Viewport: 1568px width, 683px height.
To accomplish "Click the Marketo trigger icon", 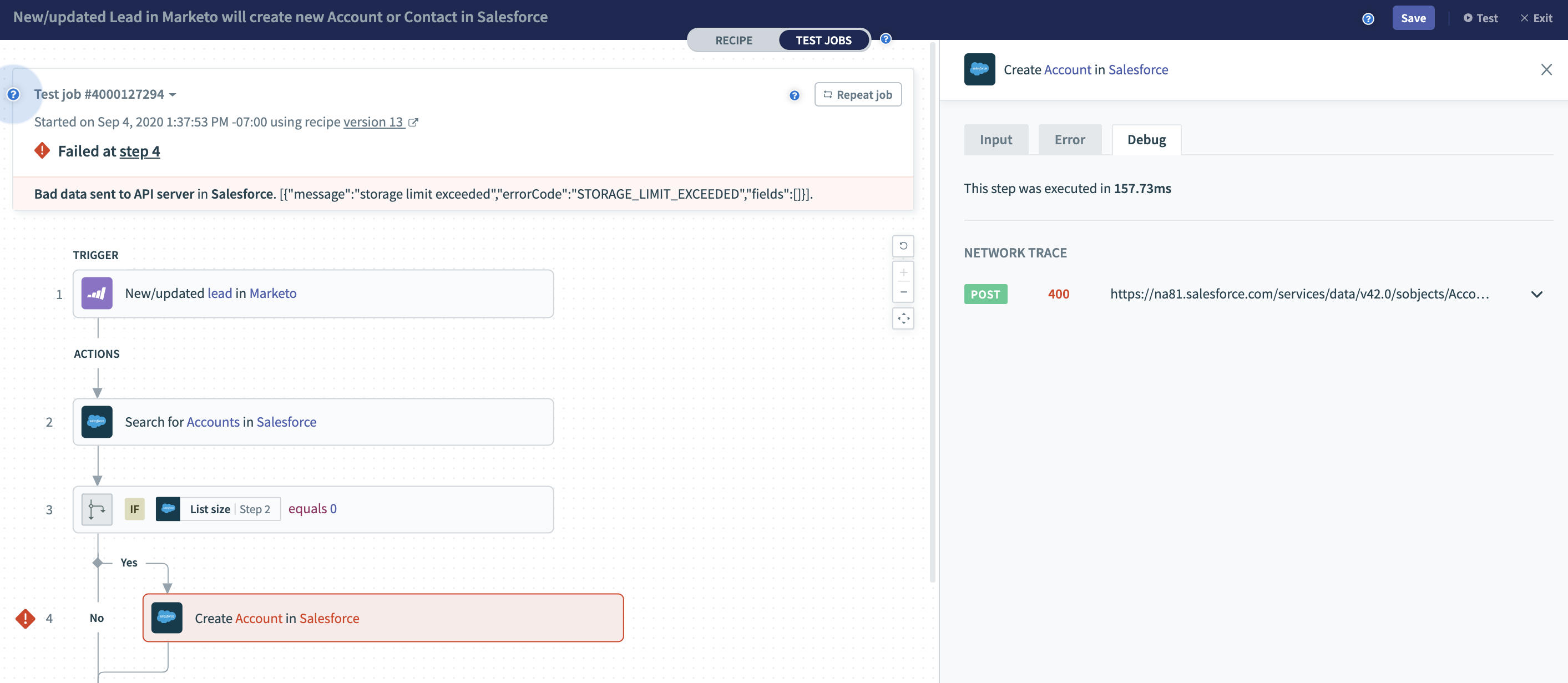I will click(97, 294).
